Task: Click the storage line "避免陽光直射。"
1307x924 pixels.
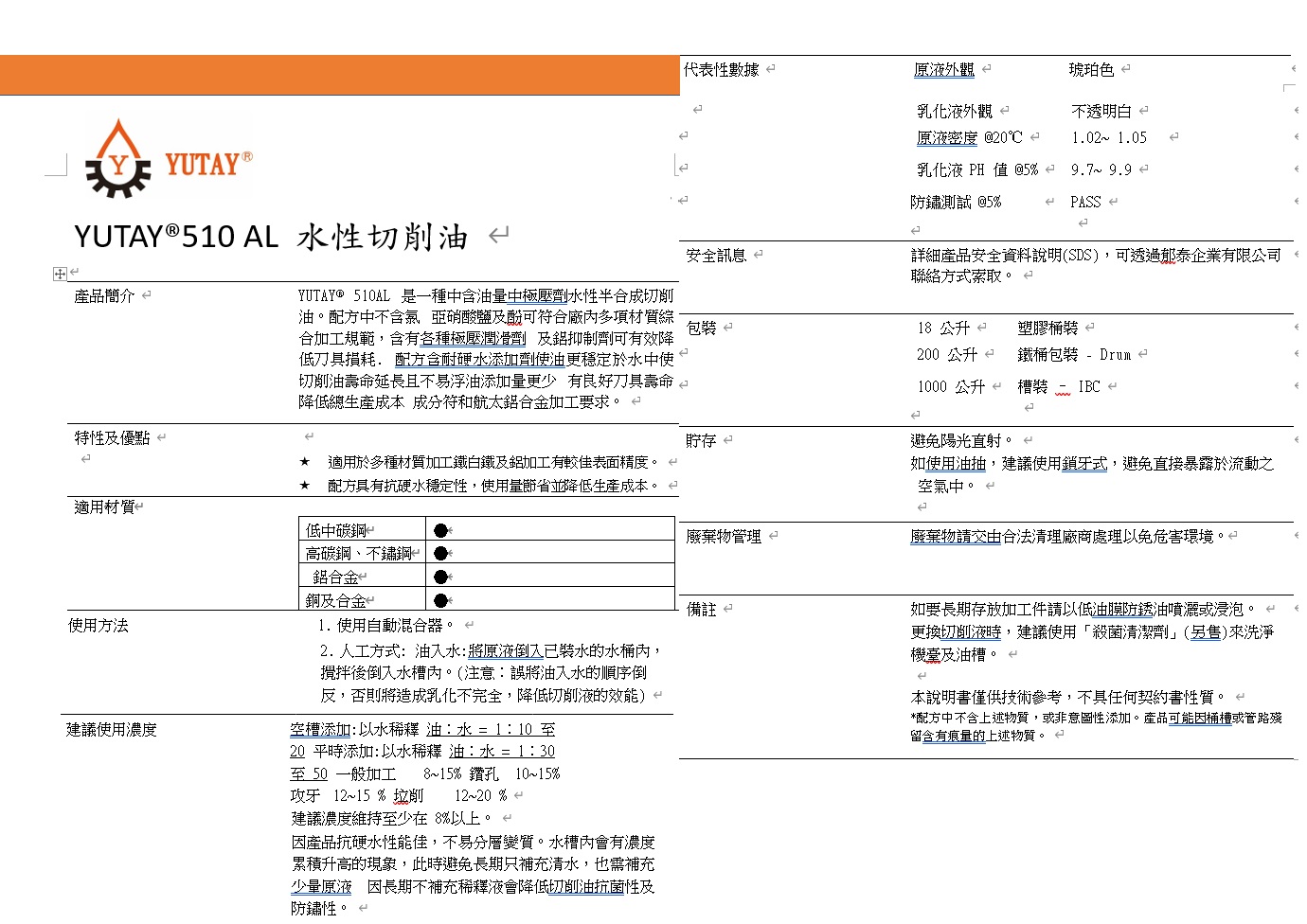Action: pos(961,440)
